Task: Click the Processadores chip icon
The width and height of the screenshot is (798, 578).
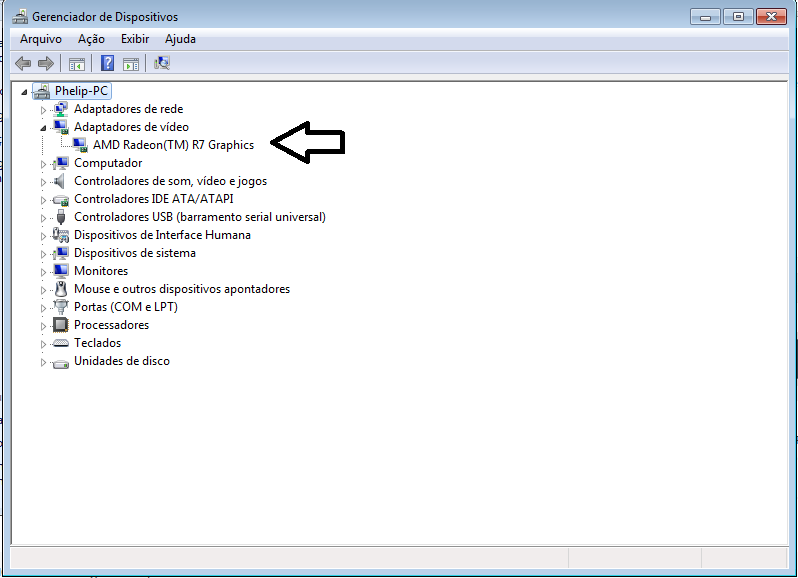Action: click(61, 325)
